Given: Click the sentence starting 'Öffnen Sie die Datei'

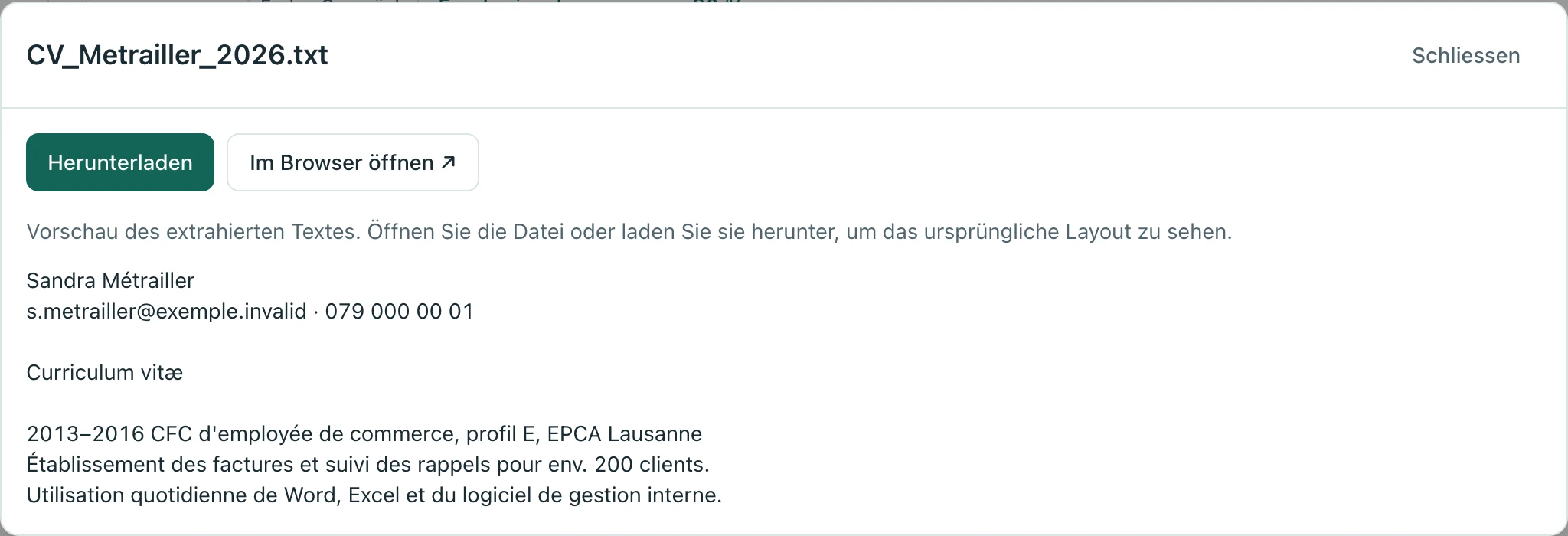Looking at the screenshot, I should [x=800, y=231].
